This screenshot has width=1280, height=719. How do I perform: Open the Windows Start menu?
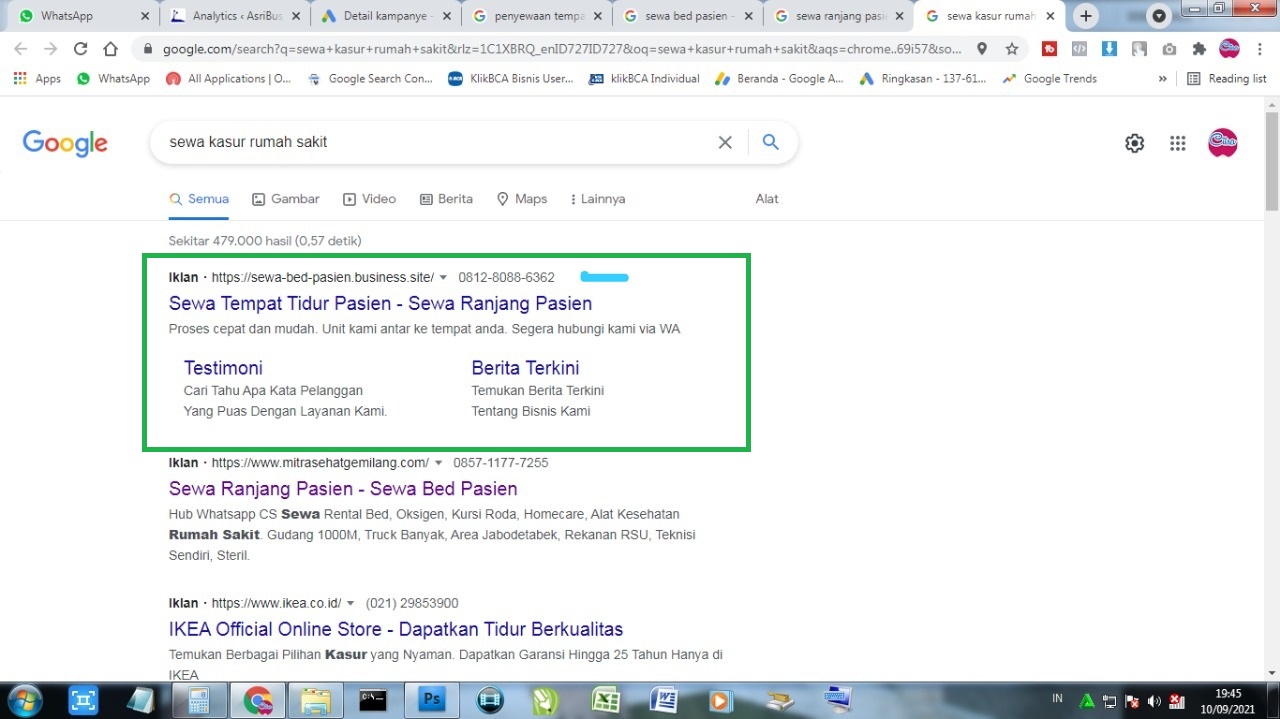24,700
